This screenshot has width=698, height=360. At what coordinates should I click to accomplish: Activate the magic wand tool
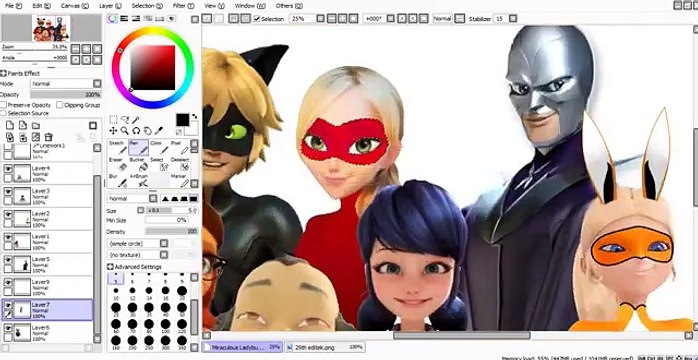point(136,119)
